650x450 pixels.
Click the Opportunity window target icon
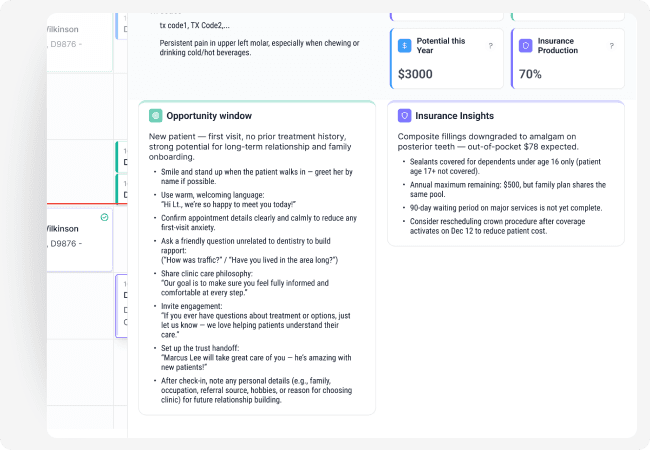click(155, 115)
